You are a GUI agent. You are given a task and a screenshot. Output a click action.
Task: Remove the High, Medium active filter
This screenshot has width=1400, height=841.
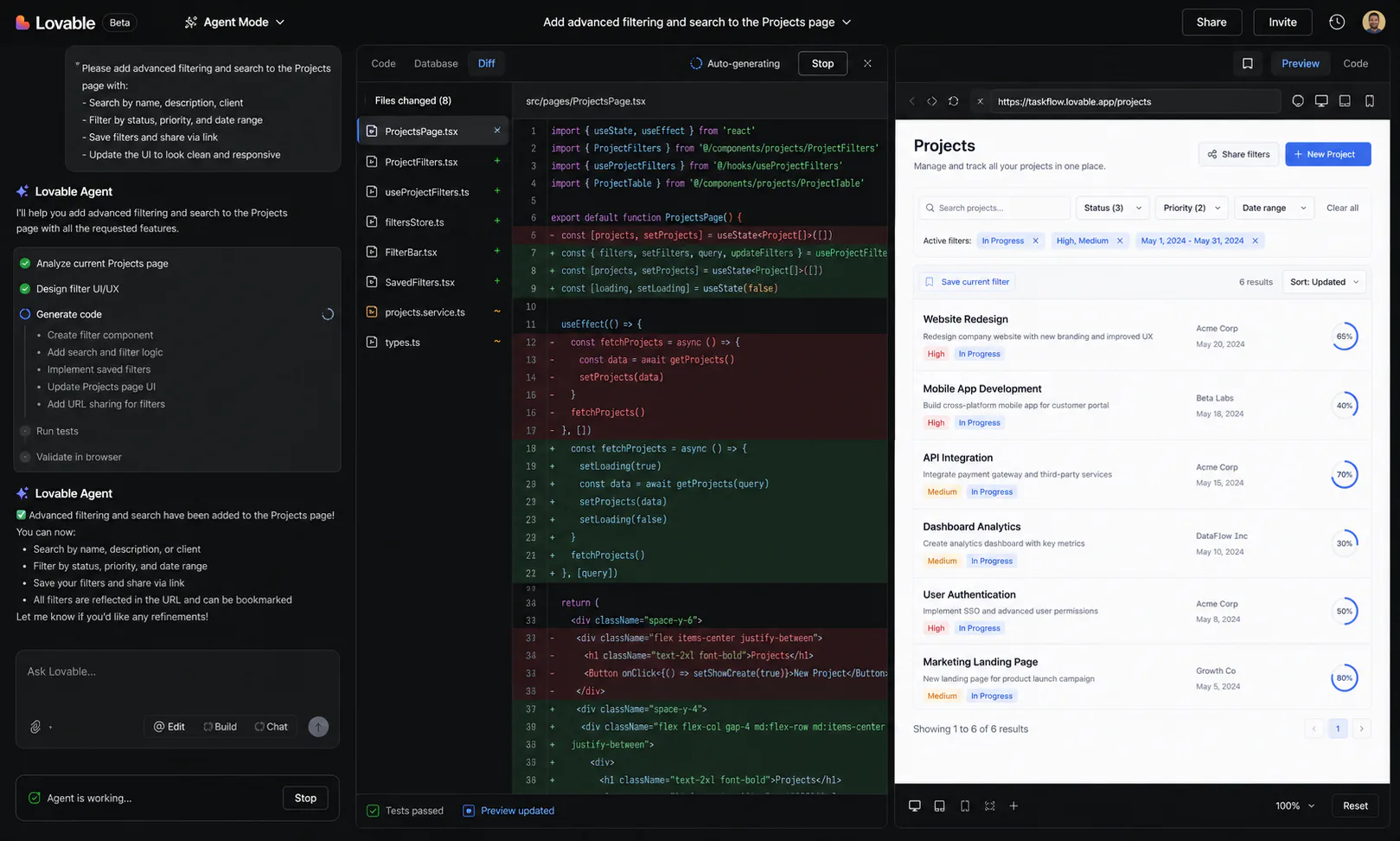click(1120, 241)
